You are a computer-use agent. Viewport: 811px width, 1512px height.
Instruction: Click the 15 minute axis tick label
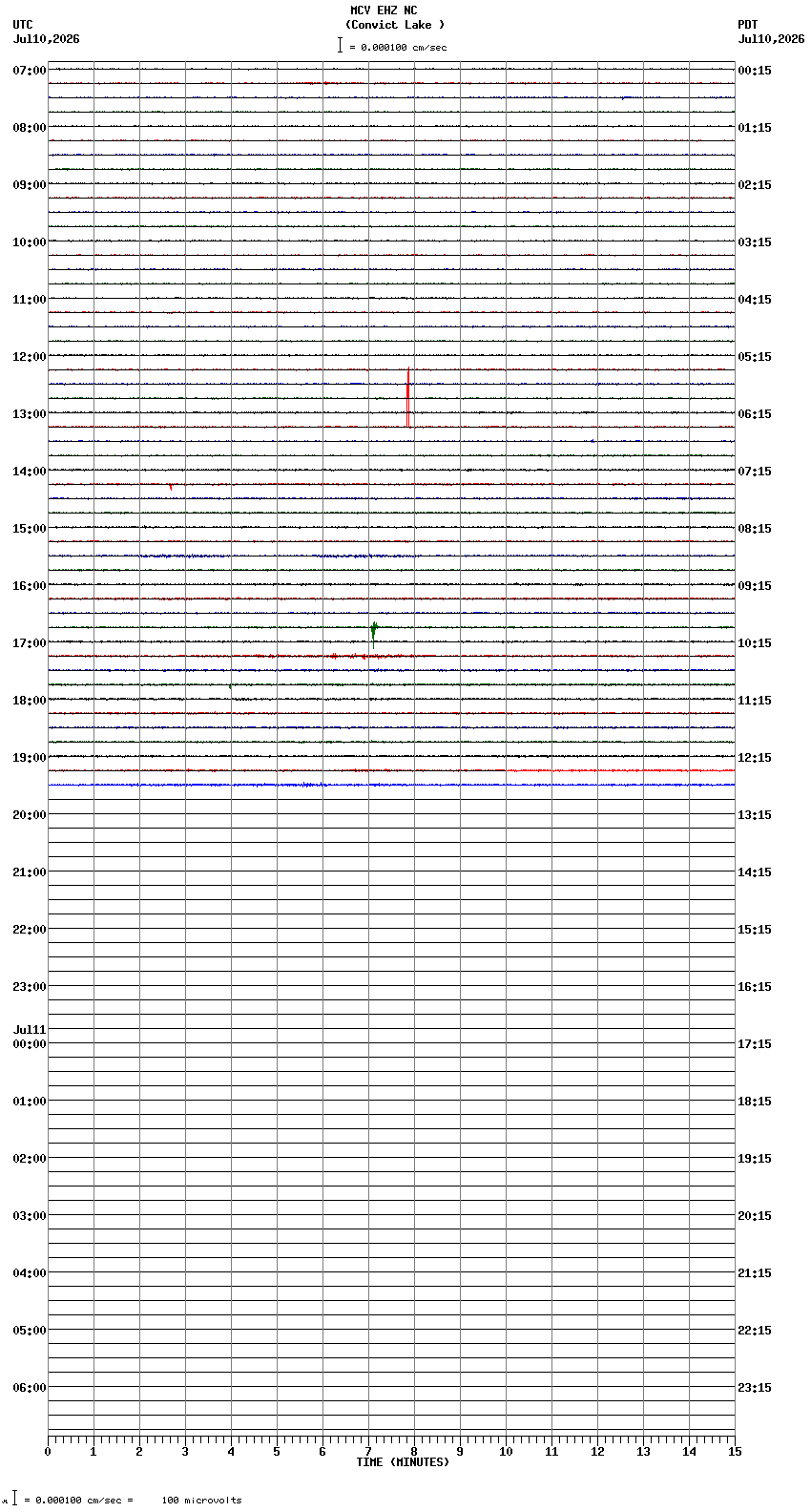click(735, 1452)
